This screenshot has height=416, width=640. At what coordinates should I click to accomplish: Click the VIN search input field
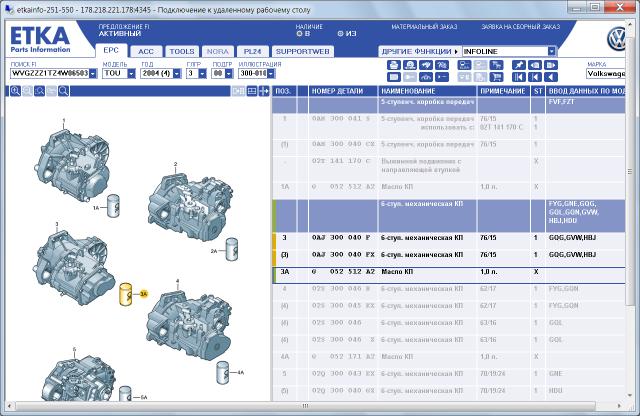(x=49, y=73)
